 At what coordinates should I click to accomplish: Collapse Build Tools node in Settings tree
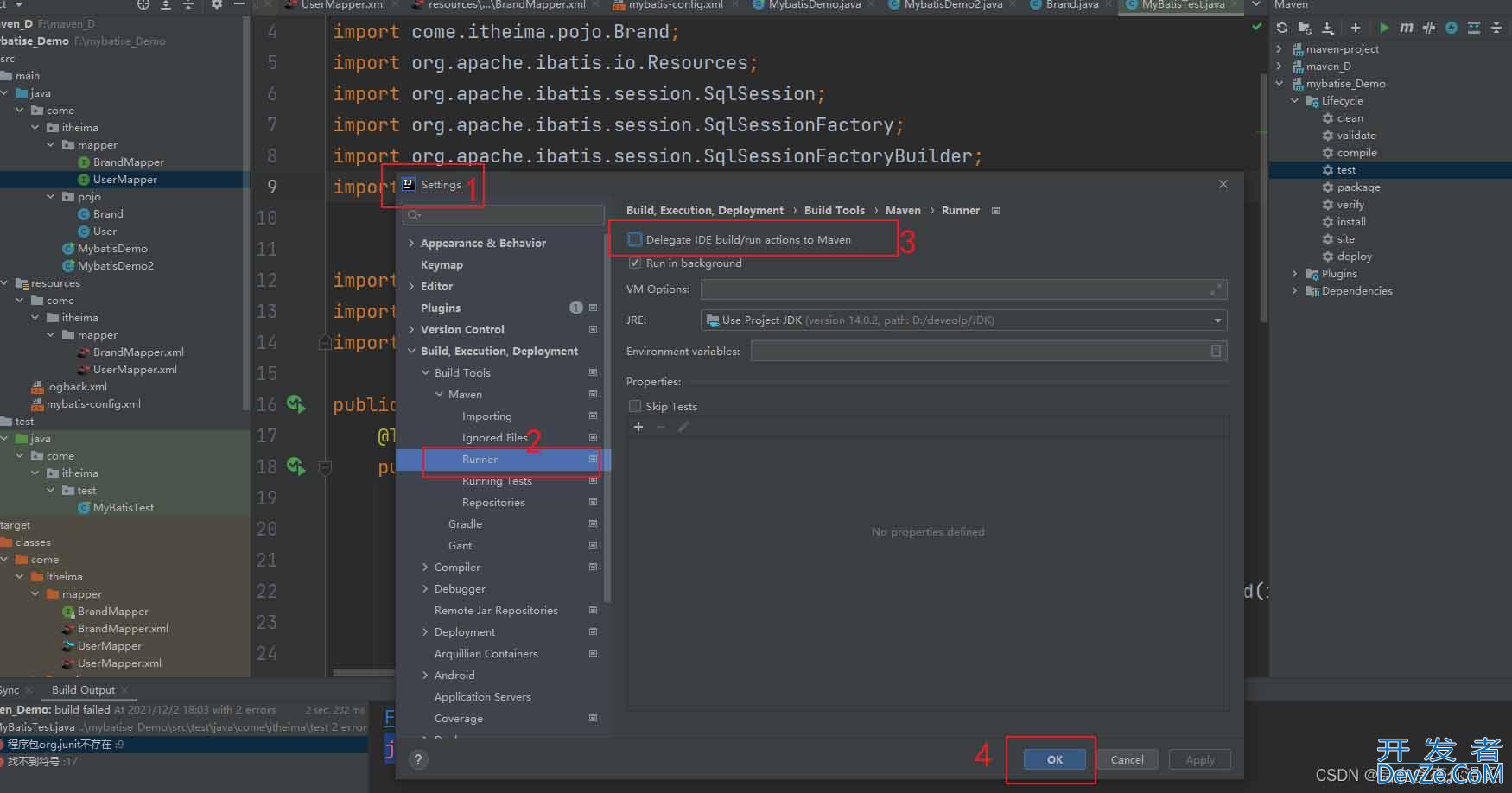click(x=425, y=373)
